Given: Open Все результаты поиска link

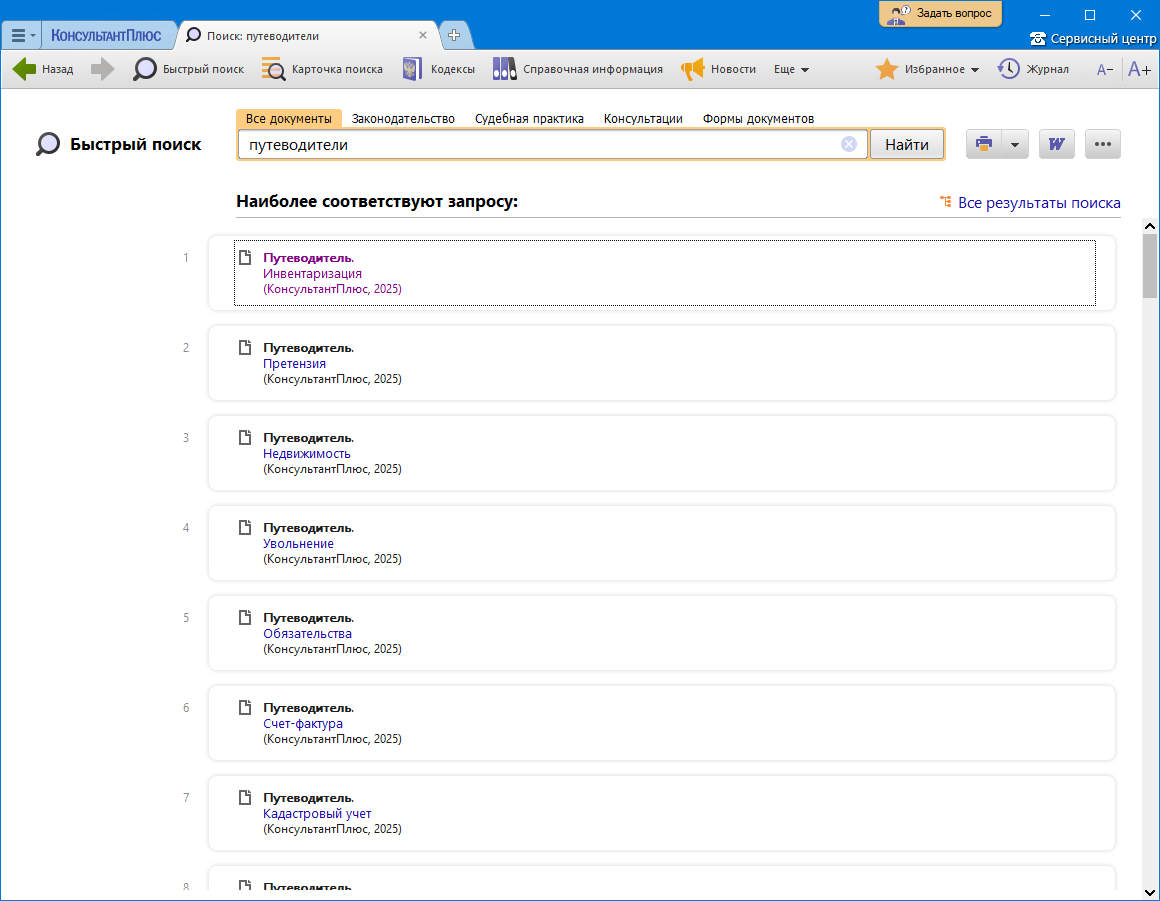Looking at the screenshot, I should [x=1038, y=202].
